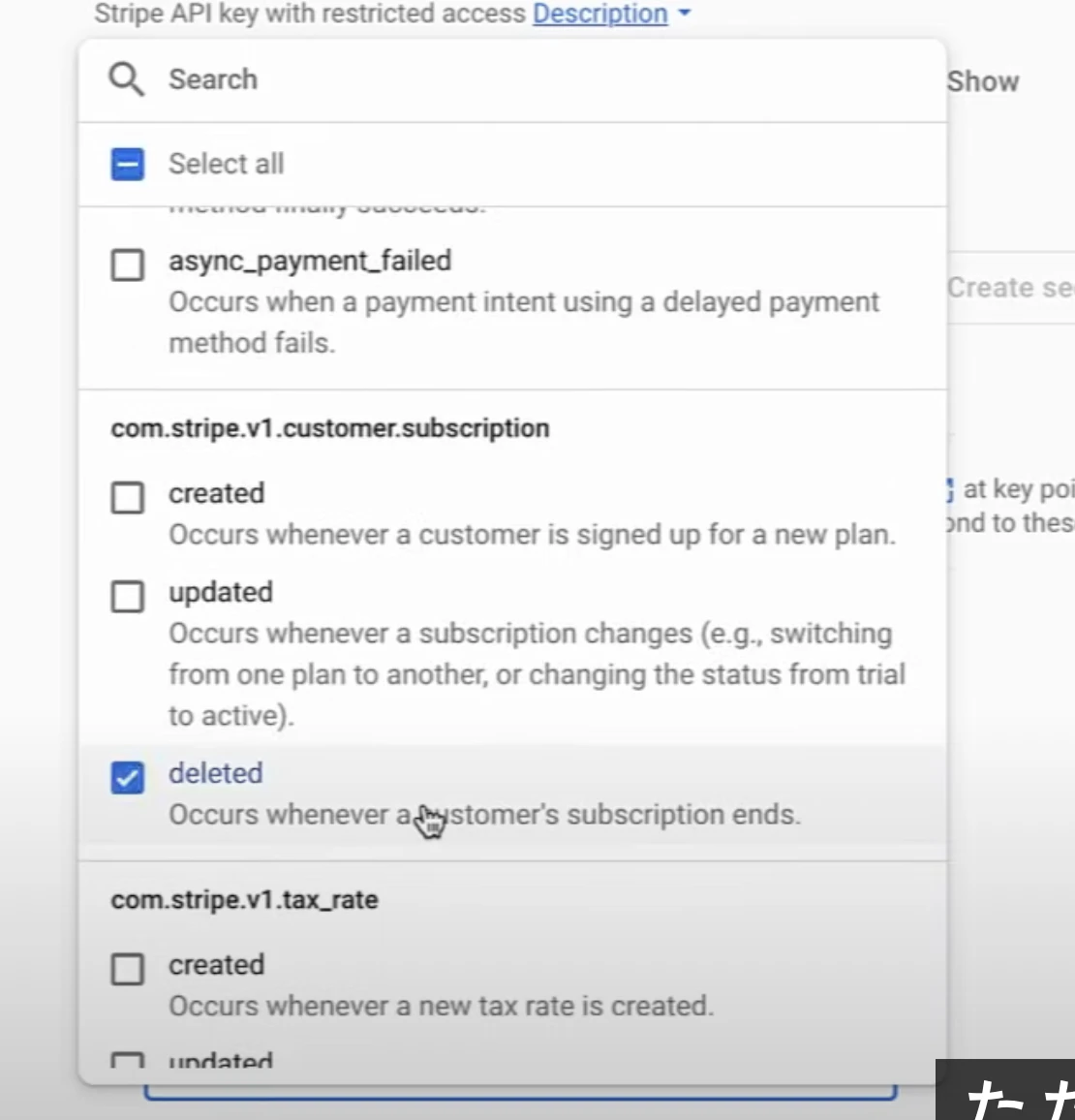This screenshot has height=1120, width=1075.
Task: Click 'Occurs whenever a customer is signed up' description
Action: pos(532,534)
